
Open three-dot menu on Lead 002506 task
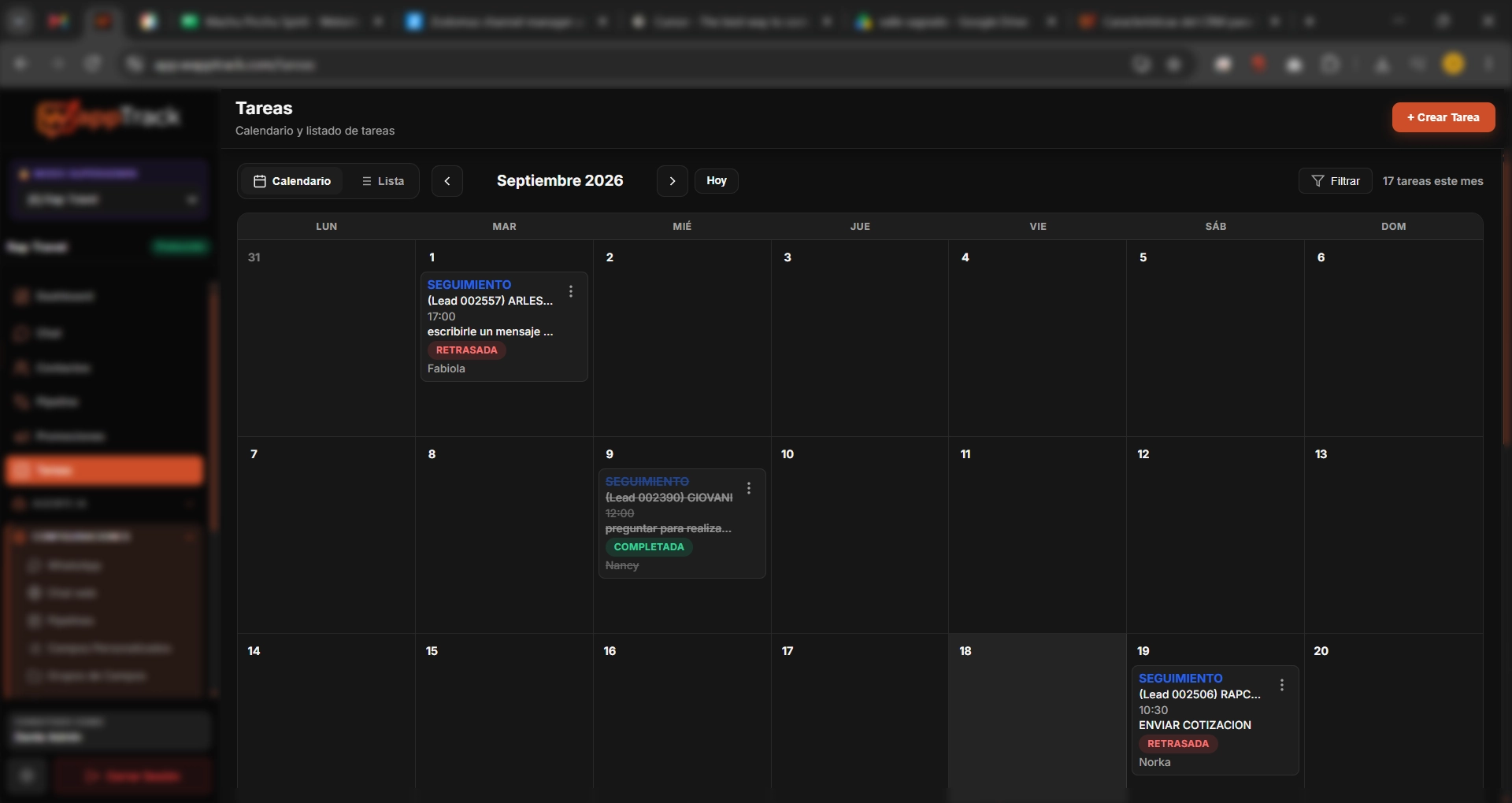pos(1282,685)
